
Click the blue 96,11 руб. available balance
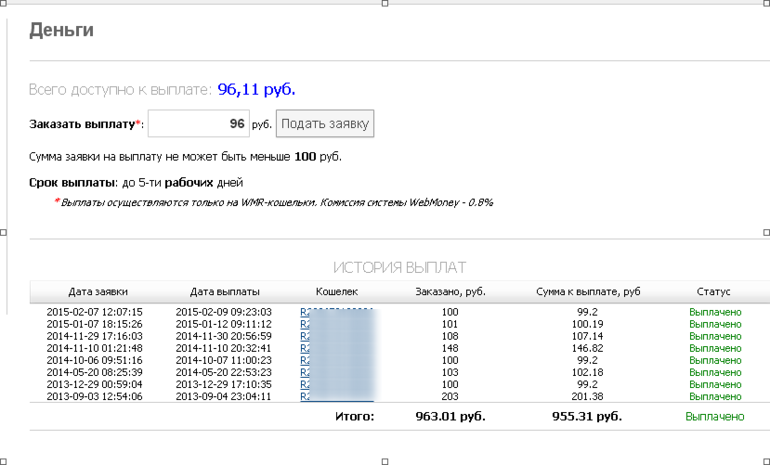coord(257,90)
